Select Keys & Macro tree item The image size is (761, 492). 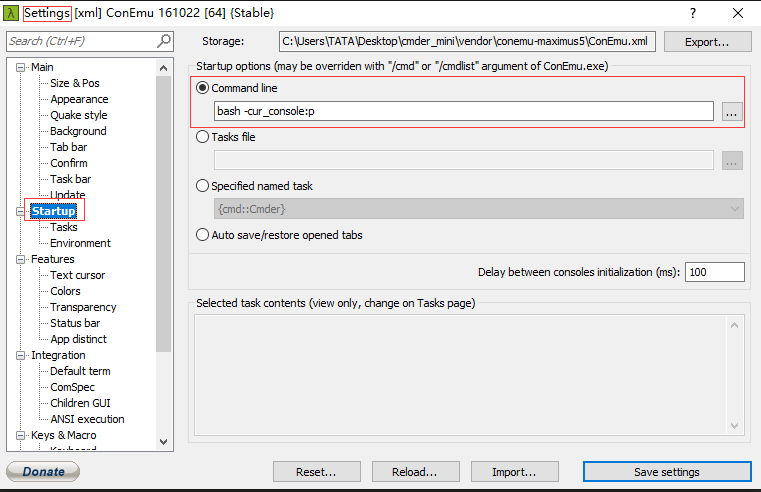tap(64, 436)
